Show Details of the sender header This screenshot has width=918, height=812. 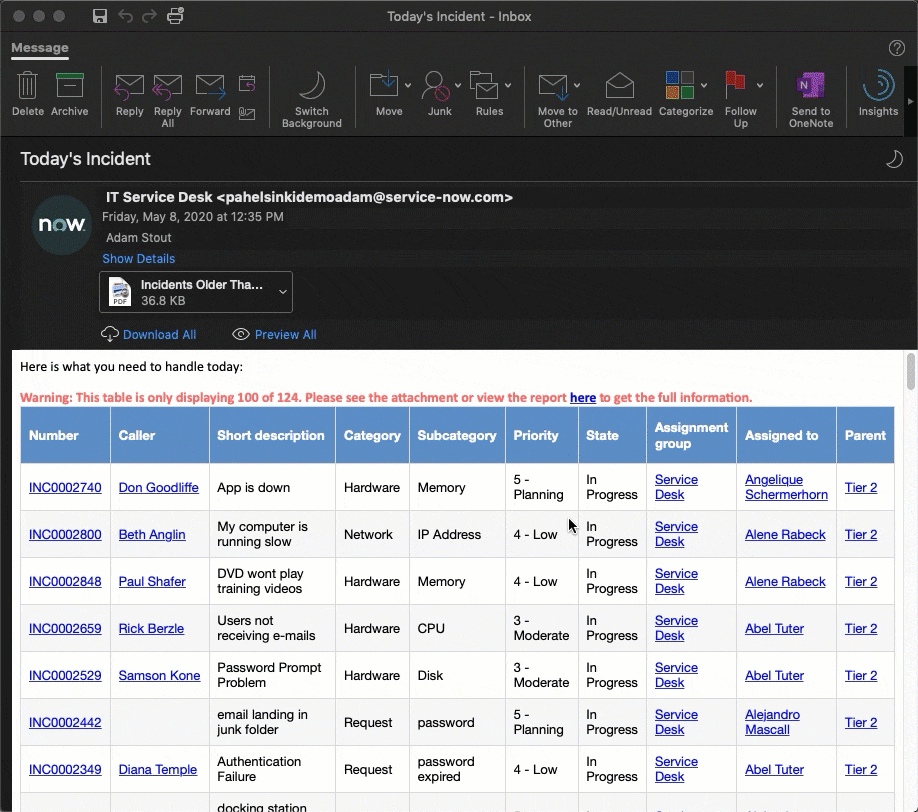(138, 258)
